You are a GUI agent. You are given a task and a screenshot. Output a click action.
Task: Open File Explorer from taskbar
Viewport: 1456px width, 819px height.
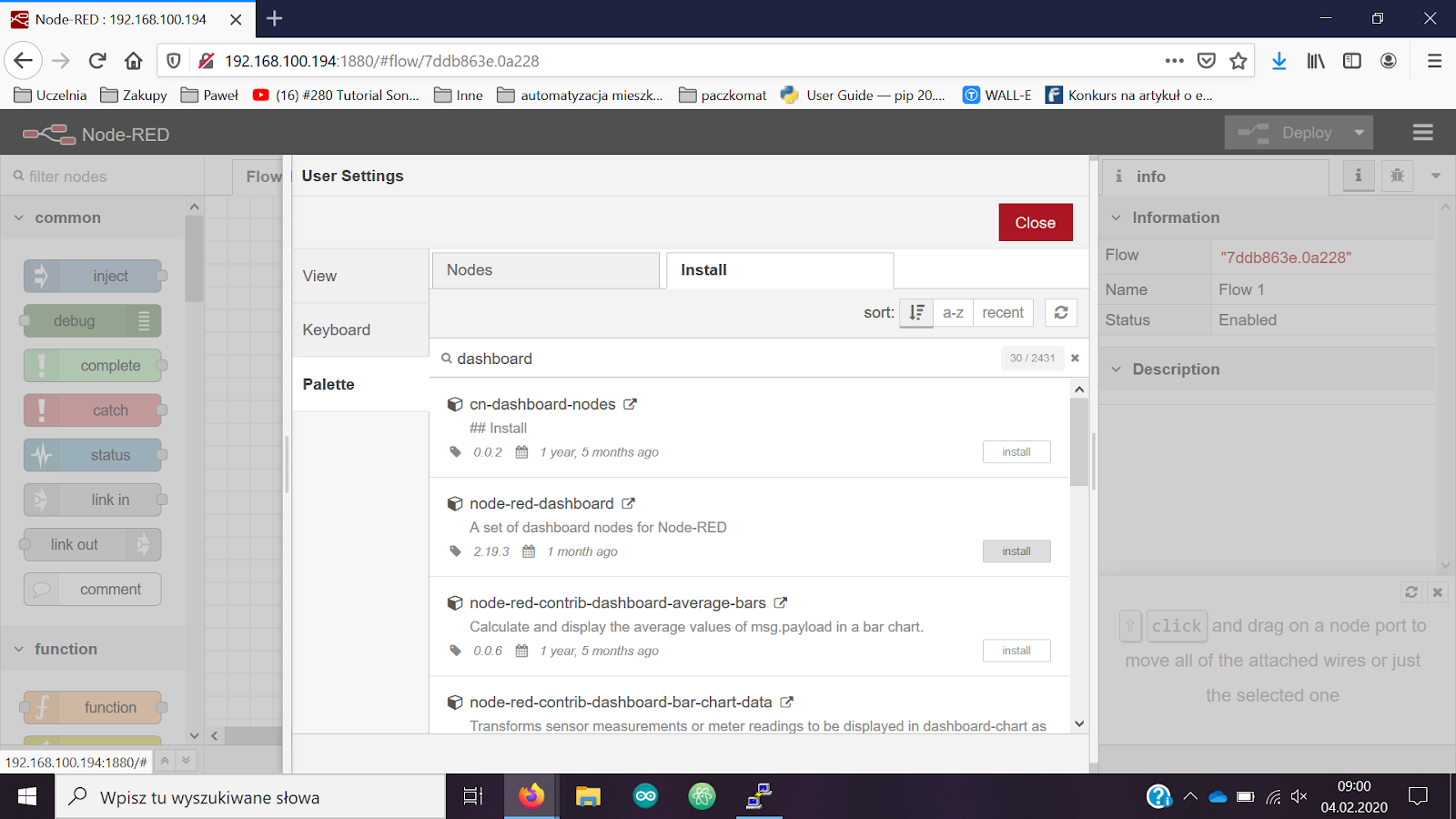tap(588, 796)
